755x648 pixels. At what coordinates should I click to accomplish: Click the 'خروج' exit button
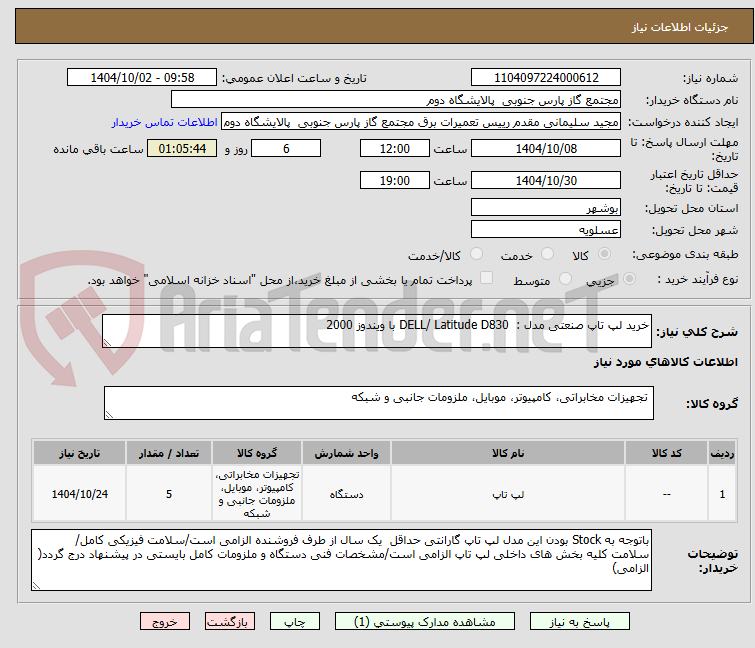pyautogui.click(x=165, y=622)
